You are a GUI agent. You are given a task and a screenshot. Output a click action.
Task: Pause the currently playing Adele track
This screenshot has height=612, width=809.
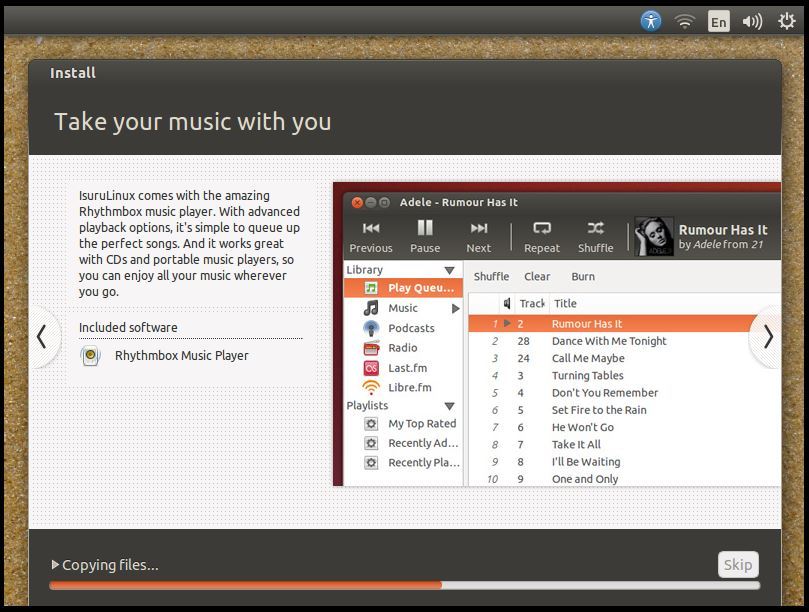(x=423, y=231)
